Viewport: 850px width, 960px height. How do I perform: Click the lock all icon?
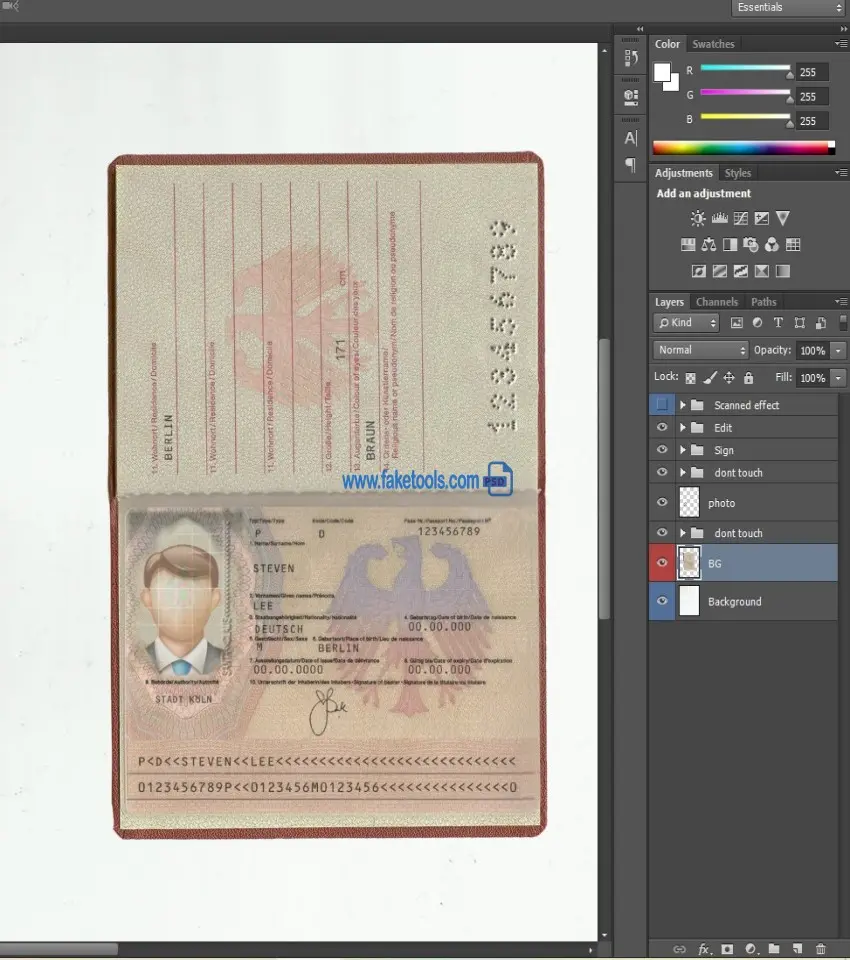[x=748, y=378]
